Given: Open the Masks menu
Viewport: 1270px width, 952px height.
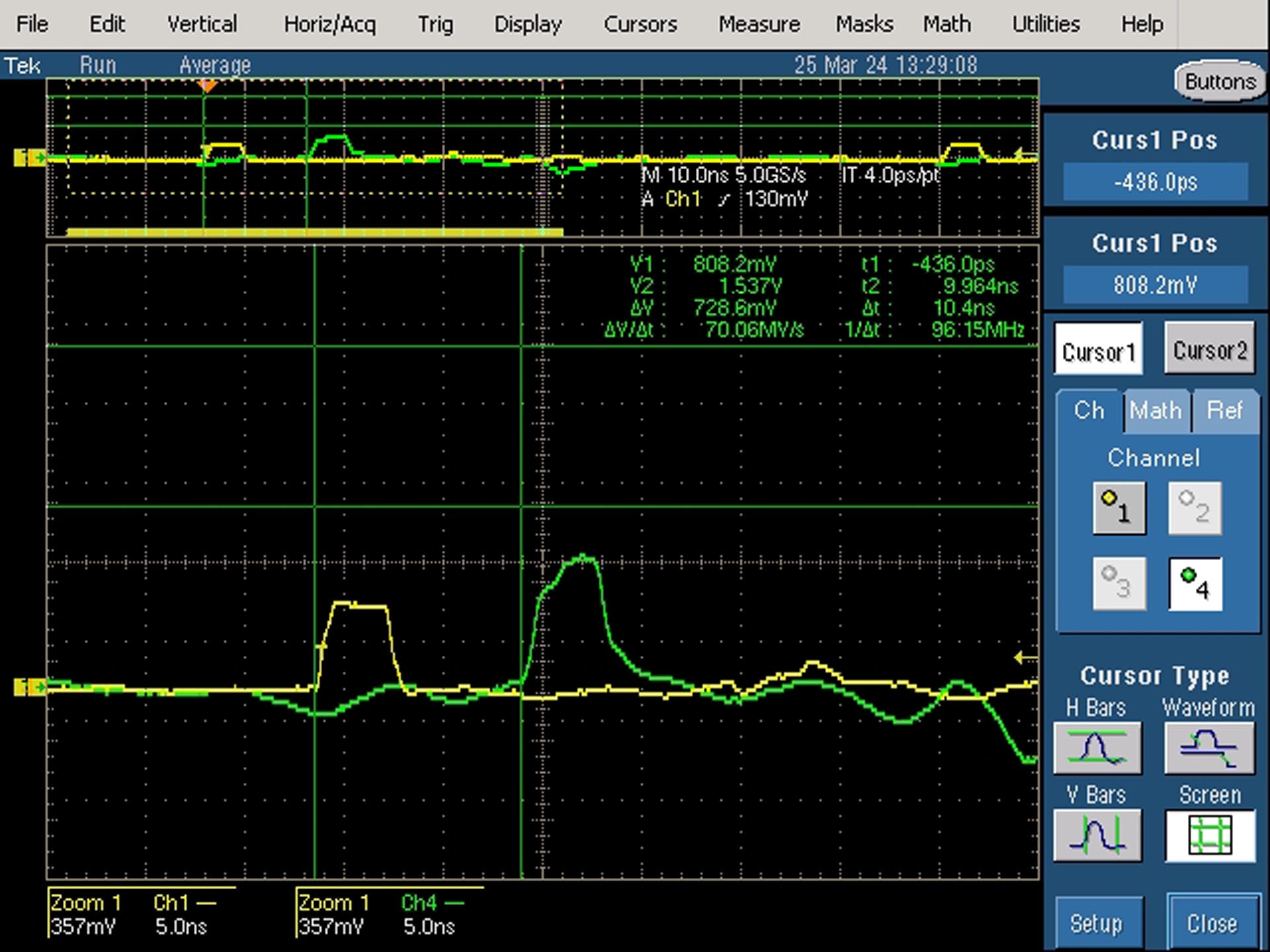Looking at the screenshot, I should tap(864, 24).
